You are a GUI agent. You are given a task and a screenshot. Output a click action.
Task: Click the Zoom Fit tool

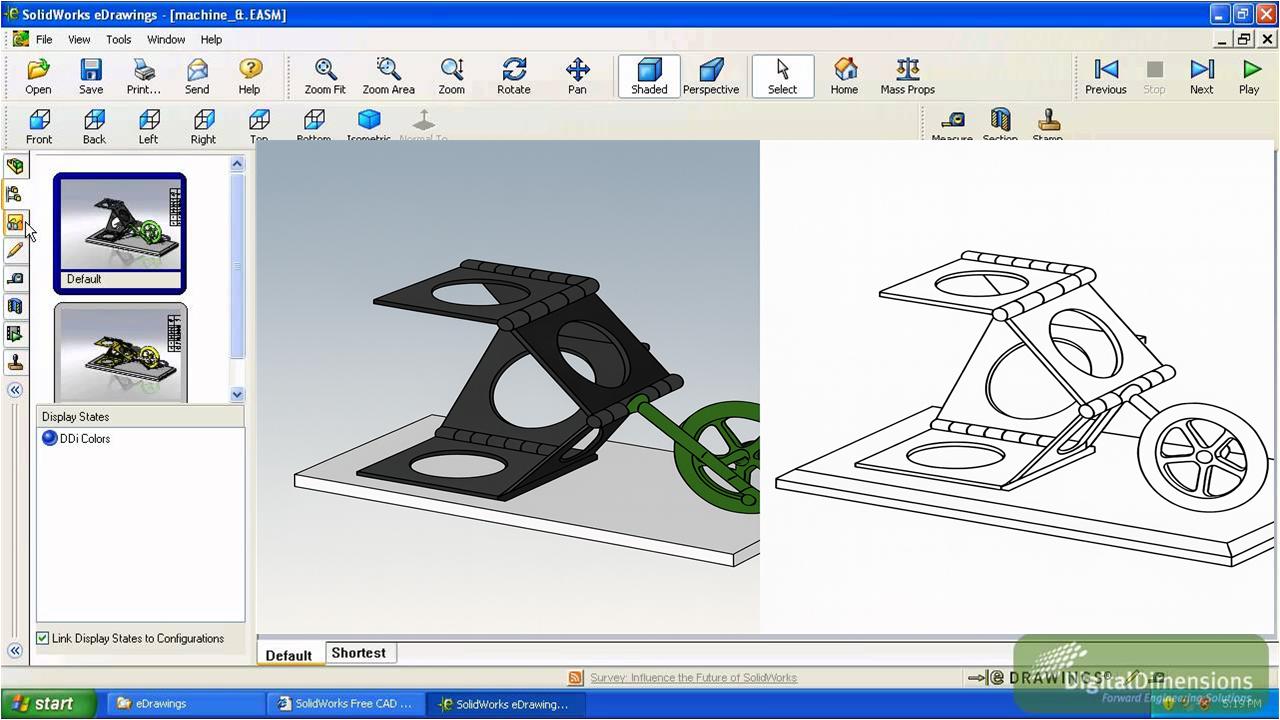coord(324,75)
